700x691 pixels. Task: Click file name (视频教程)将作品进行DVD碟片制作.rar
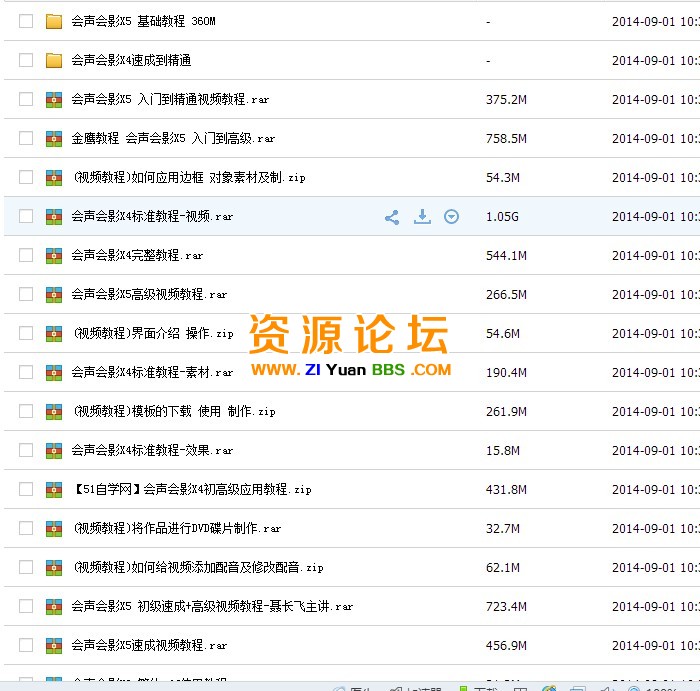177,529
